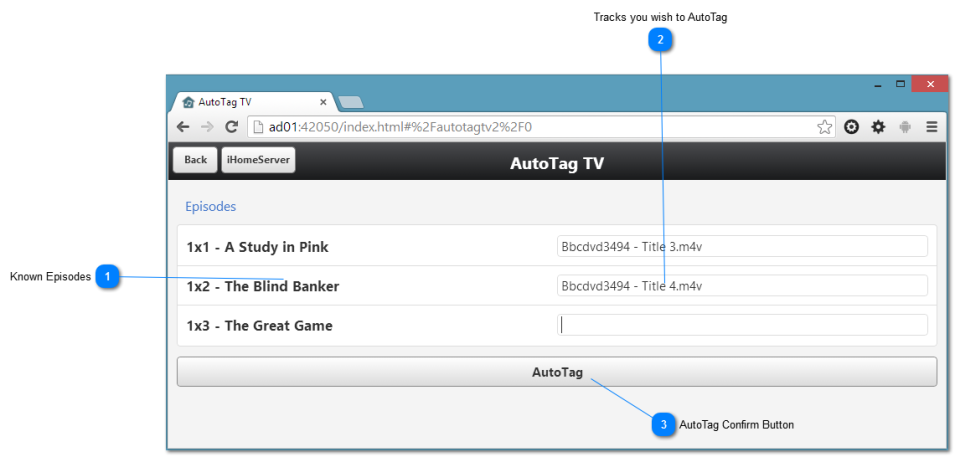This screenshot has width=955, height=457.
Task: Open the gear extension icon in the toolbar
Action: coord(878,127)
